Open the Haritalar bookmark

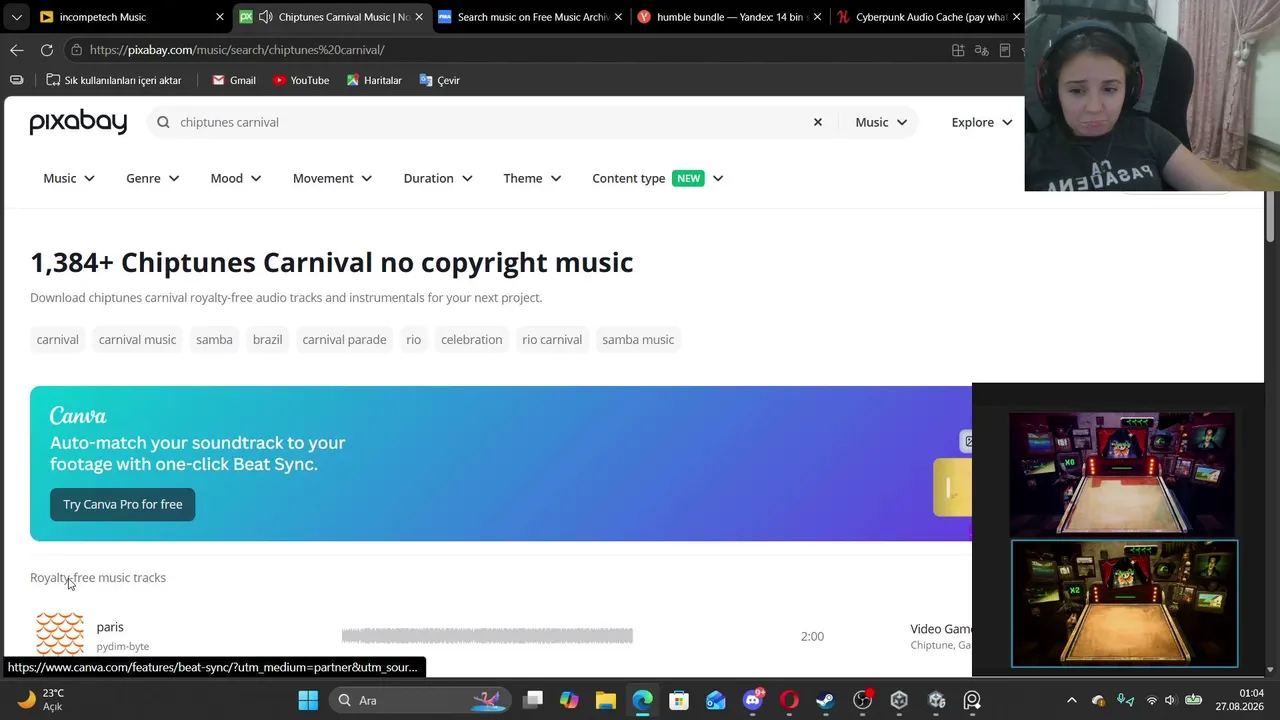[x=374, y=80]
